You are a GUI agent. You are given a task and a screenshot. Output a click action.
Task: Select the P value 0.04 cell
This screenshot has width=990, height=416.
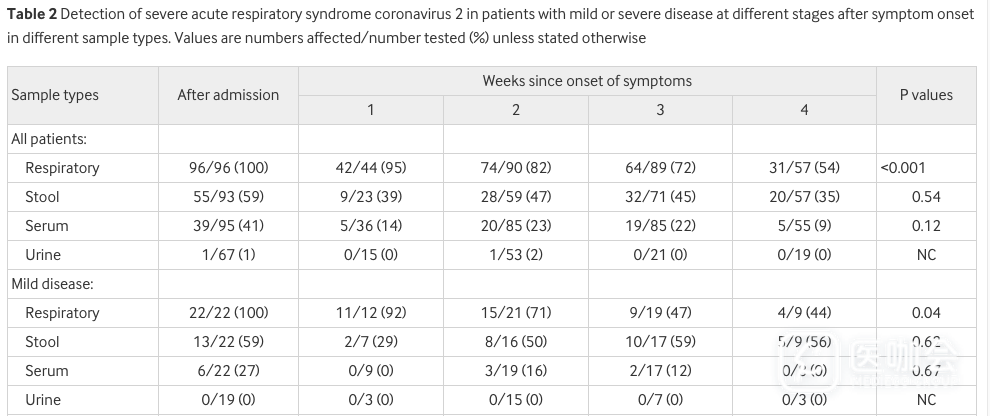(926, 313)
